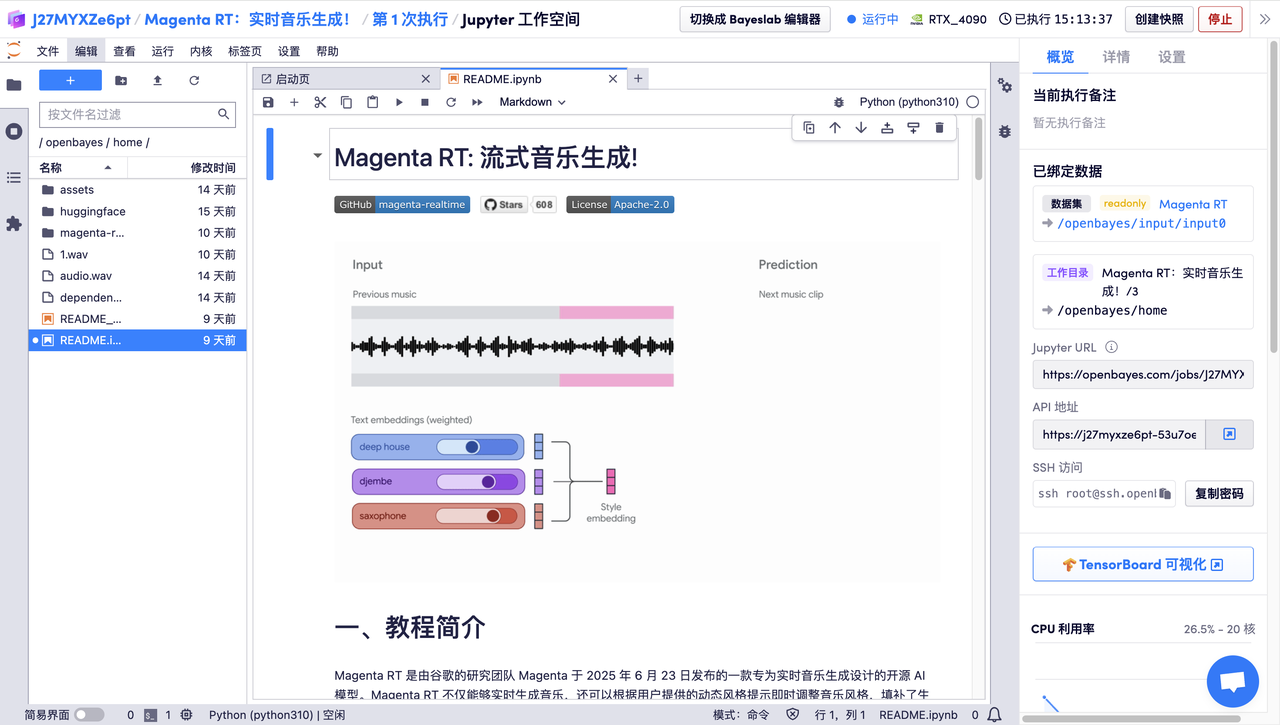Open the chat support bubble
The image size is (1280, 725).
tap(1233, 681)
